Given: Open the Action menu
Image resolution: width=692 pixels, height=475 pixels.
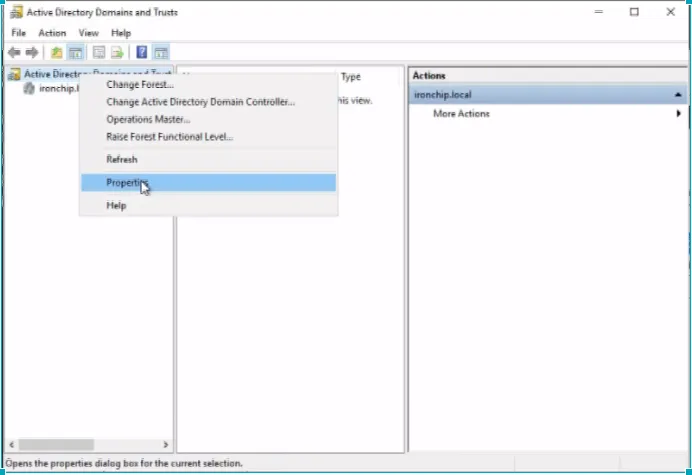Looking at the screenshot, I should pyautogui.click(x=52, y=33).
